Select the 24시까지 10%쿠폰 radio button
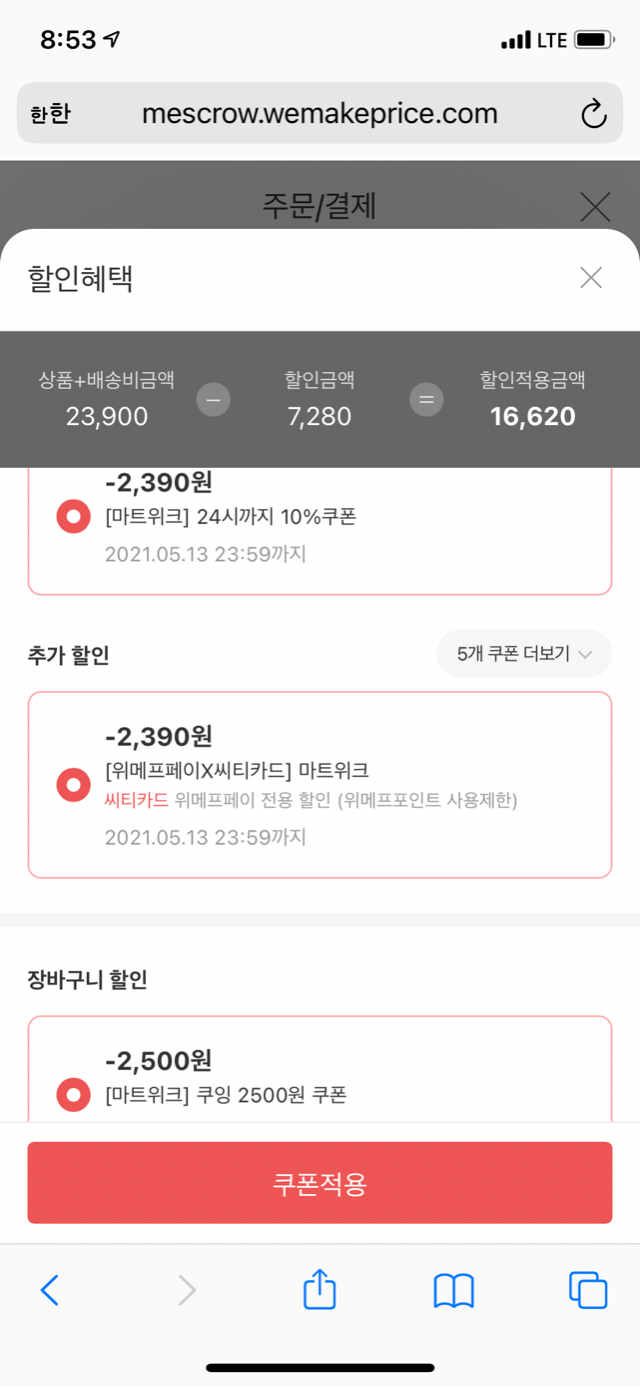This screenshot has height=1386, width=640. pyautogui.click(x=74, y=518)
